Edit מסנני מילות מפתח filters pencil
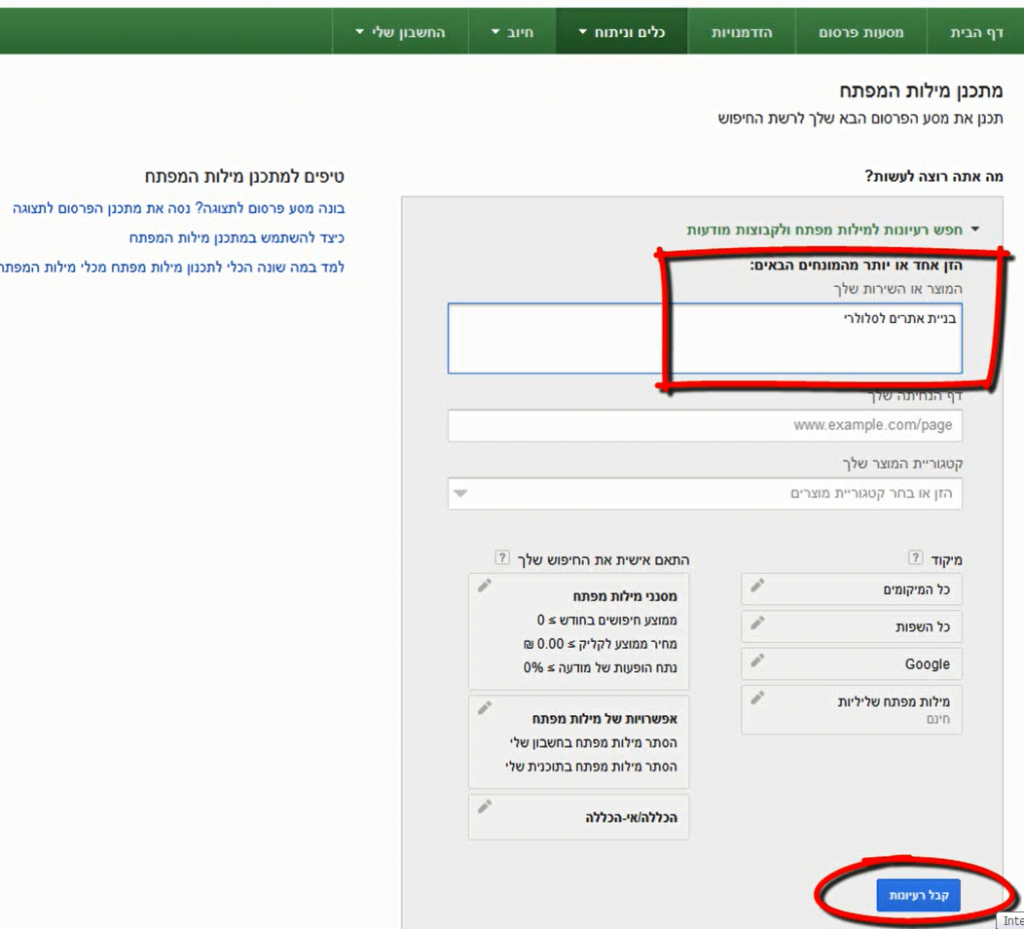 (485, 586)
